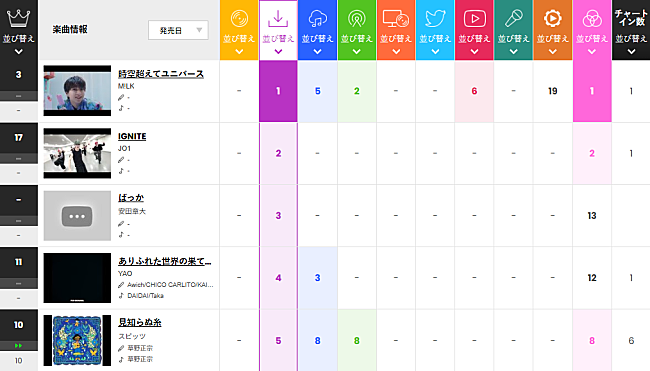Click artist name 安田章大
This screenshot has width=650, height=371.
pyautogui.click(x=132, y=211)
